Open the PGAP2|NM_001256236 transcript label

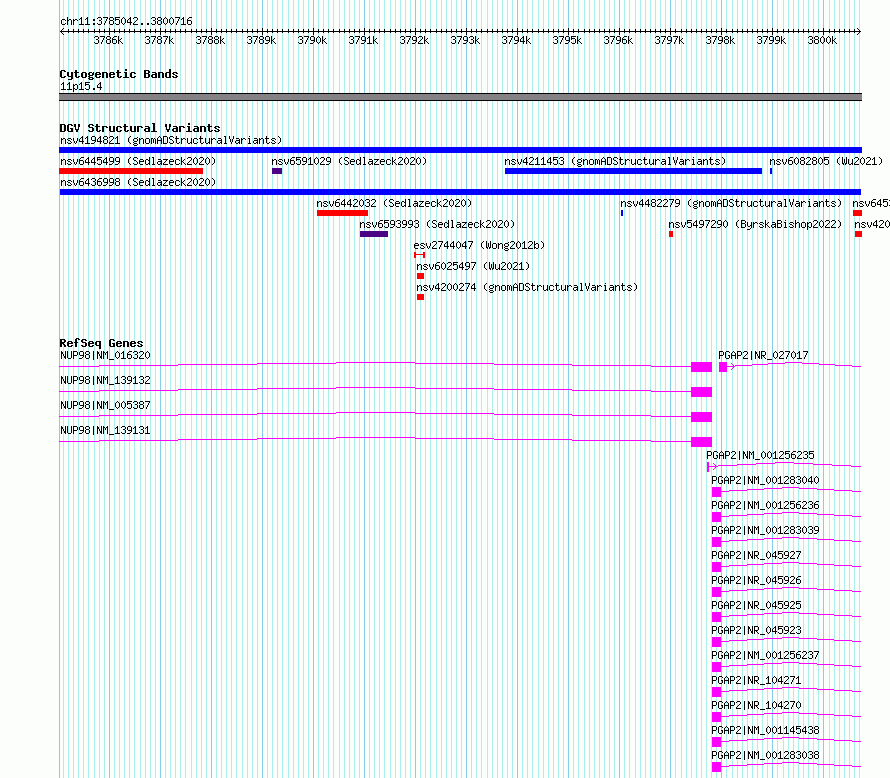pyautogui.click(x=765, y=505)
